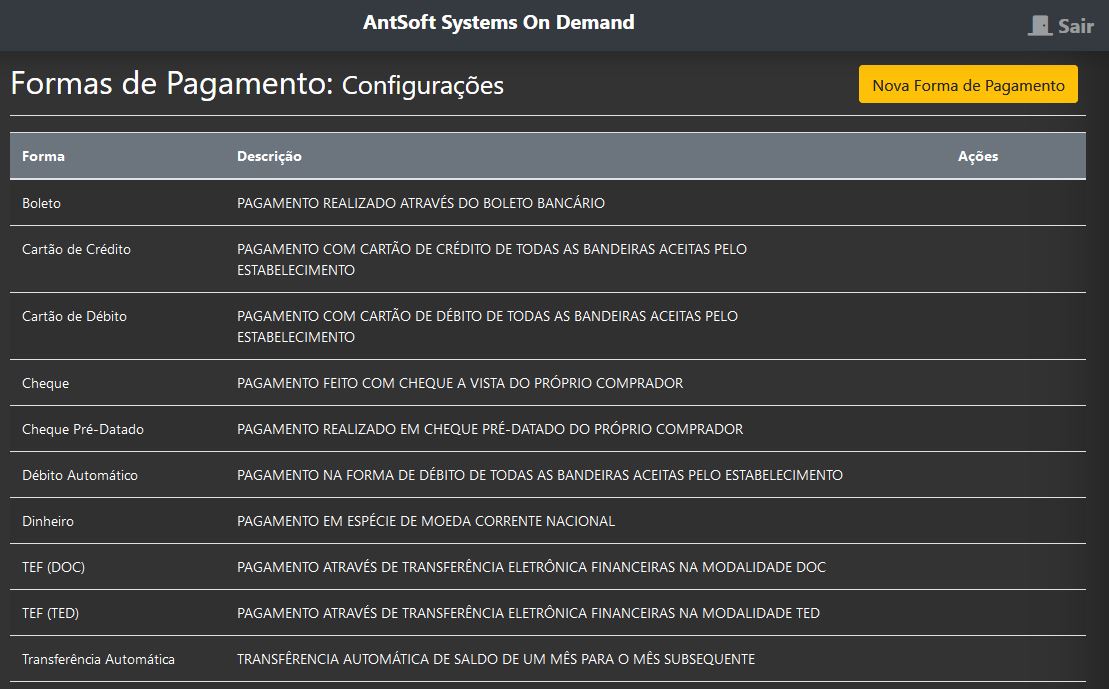Viewport: 1109px width, 689px height.
Task: Select the Cheque Pré-Datado row name
Action: click(83, 429)
